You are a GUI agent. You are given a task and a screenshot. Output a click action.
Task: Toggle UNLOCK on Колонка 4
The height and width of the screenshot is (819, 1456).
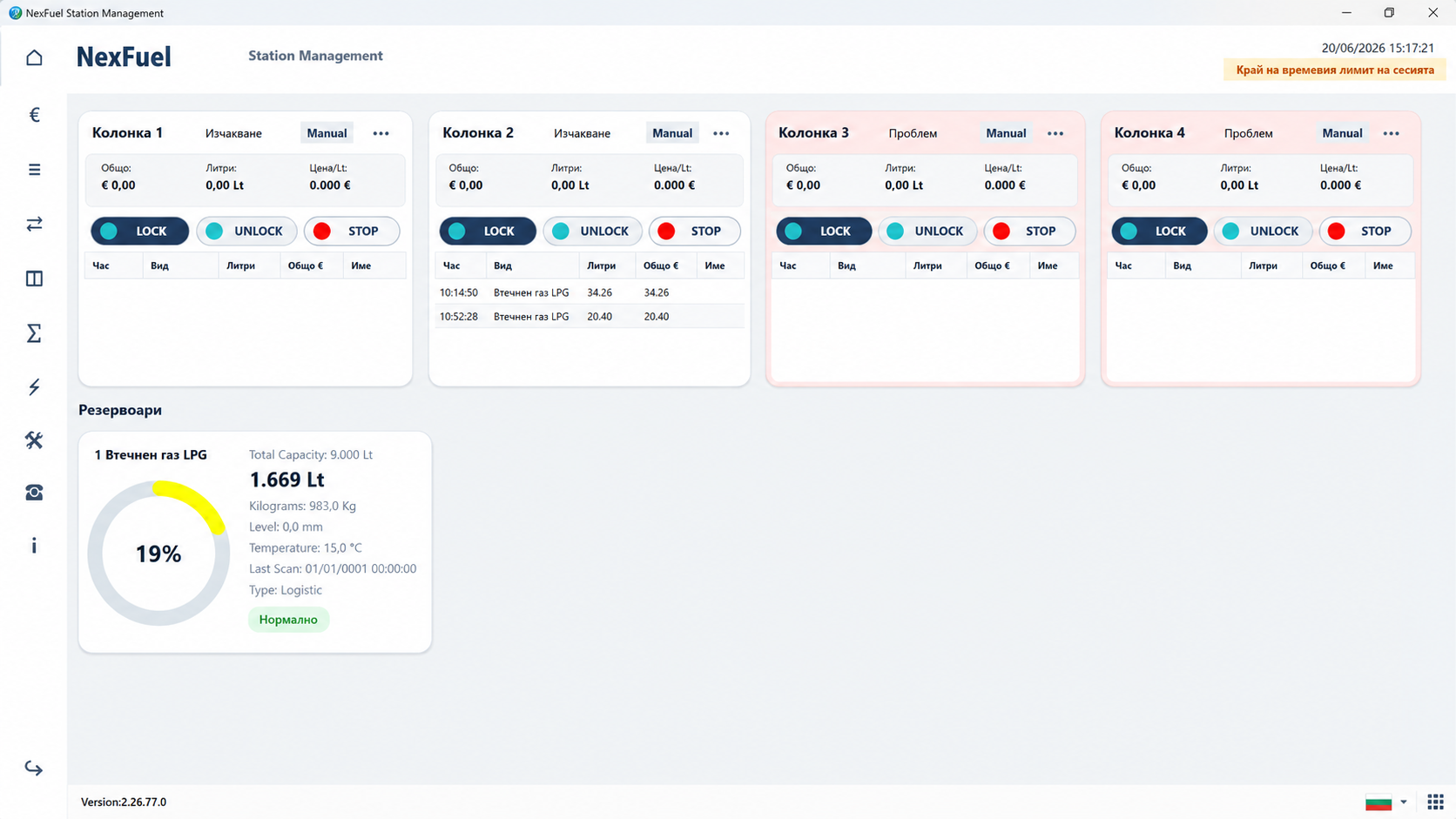coord(1263,231)
